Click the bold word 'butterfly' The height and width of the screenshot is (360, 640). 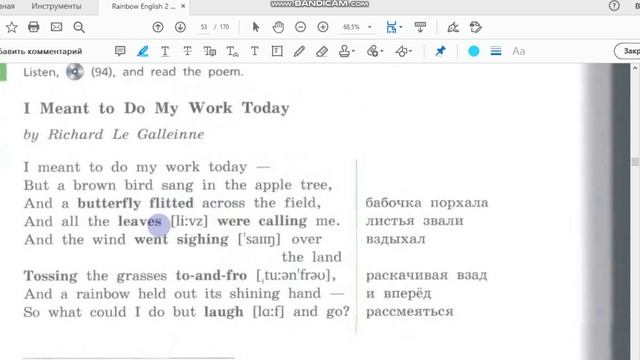[109, 203]
